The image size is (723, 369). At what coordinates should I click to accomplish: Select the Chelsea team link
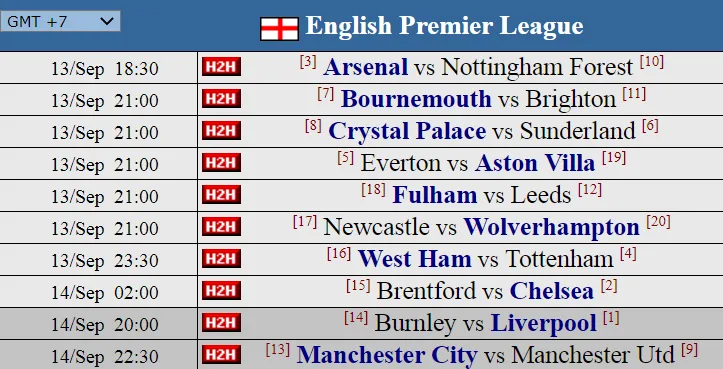pos(551,291)
